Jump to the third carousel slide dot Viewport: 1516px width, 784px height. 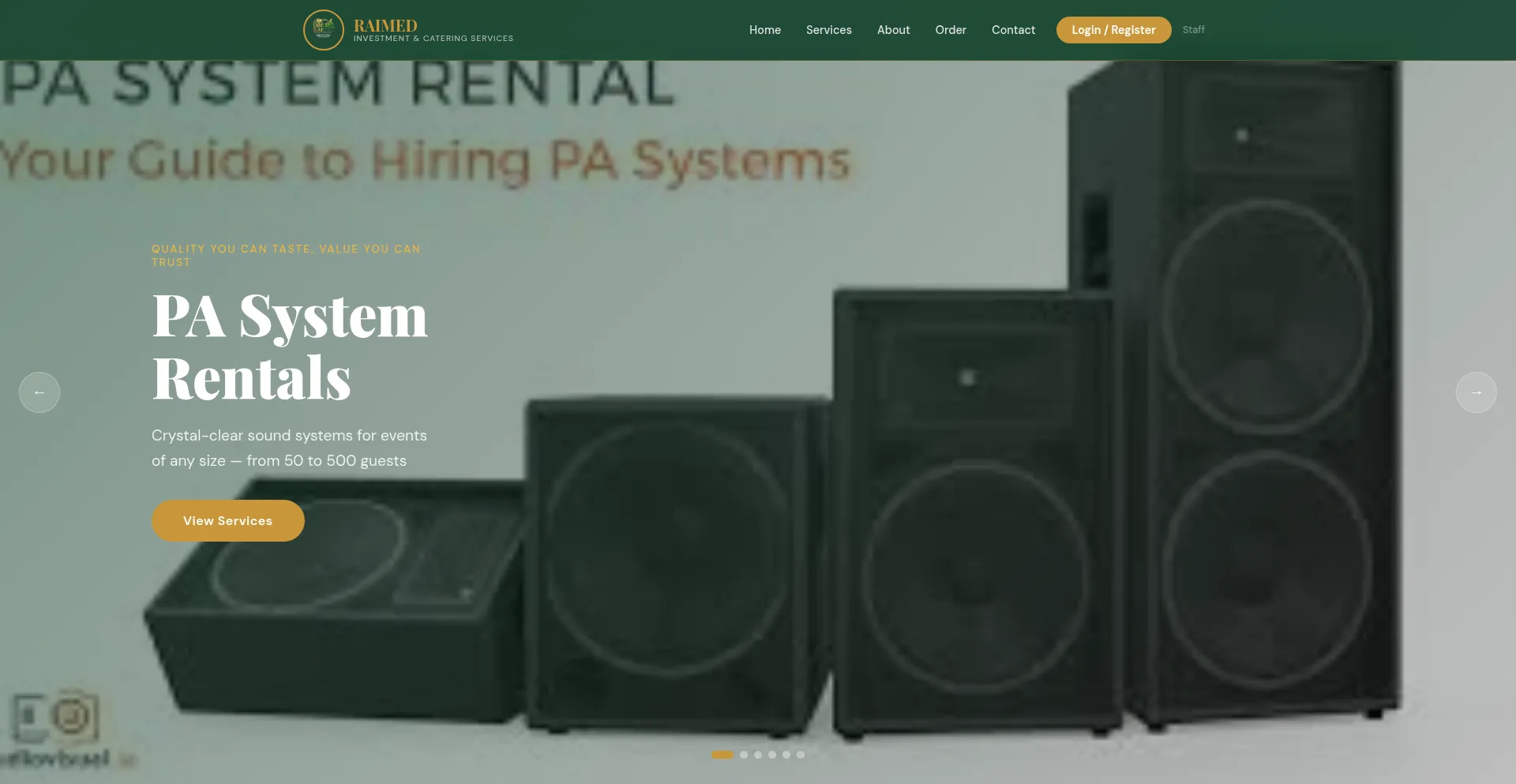click(x=758, y=755)
